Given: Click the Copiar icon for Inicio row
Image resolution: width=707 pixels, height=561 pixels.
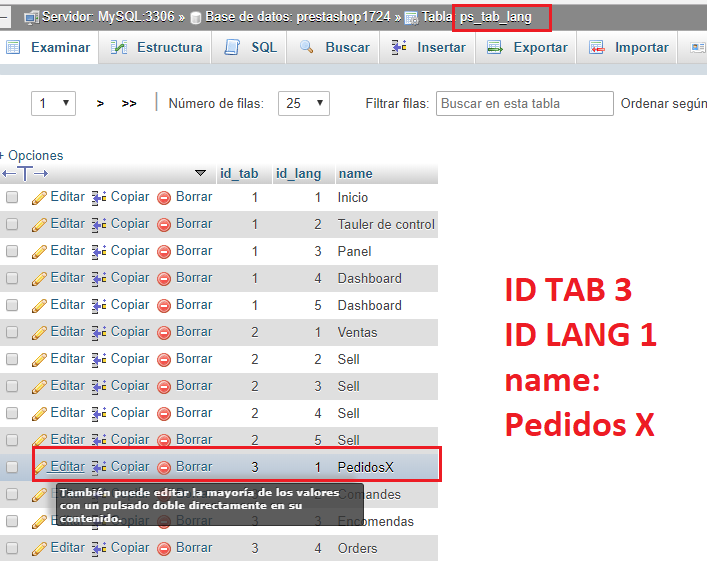Looking at the screenshot, I should [99, 198].
